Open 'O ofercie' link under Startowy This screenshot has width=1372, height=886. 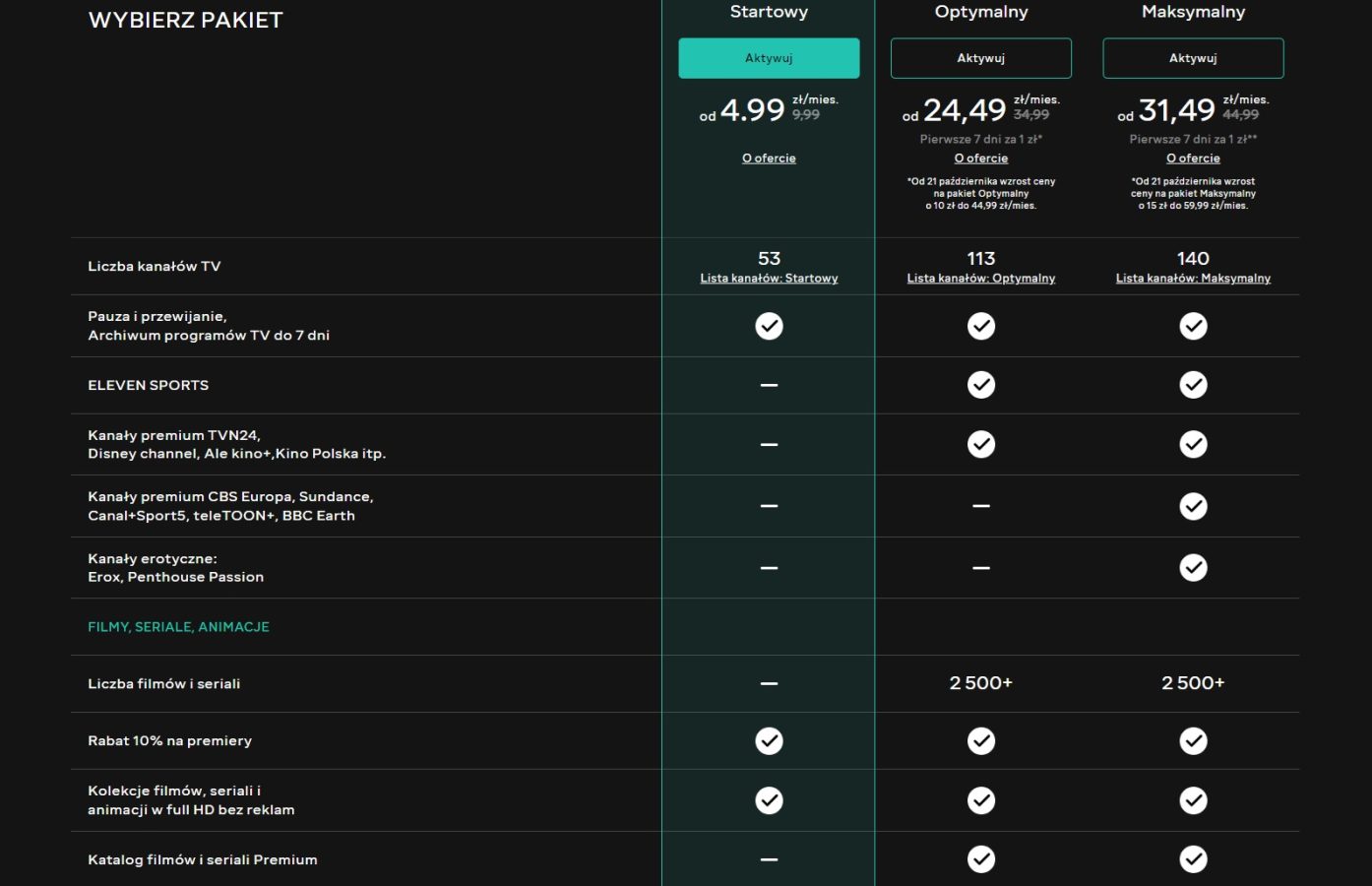(769, 158)
